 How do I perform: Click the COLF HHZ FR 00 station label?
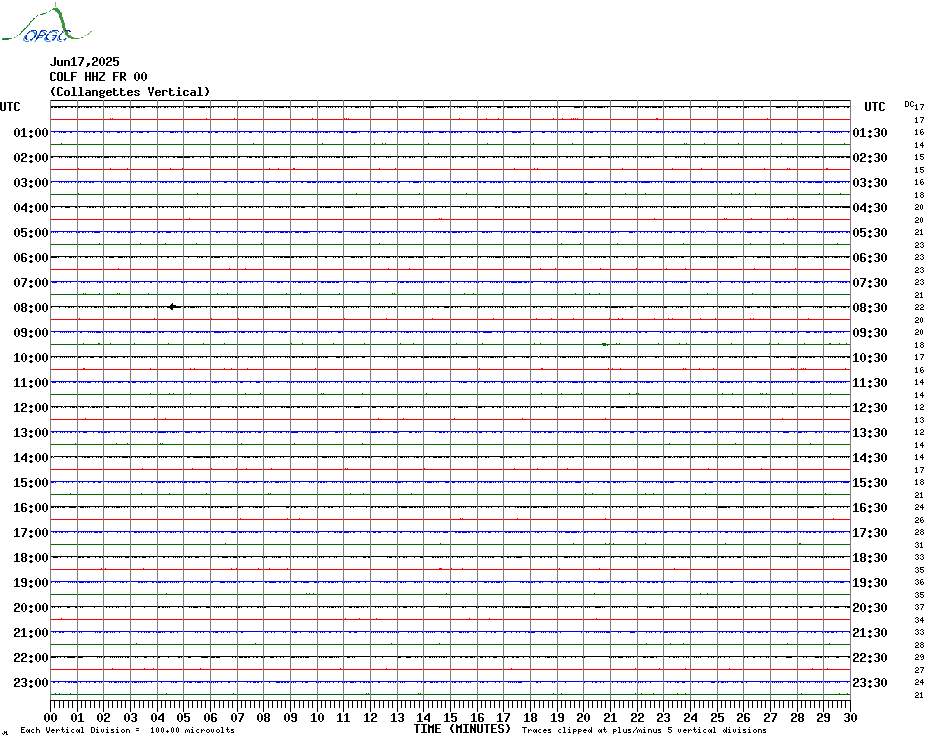pyautogui.click(x=98, y=77)
